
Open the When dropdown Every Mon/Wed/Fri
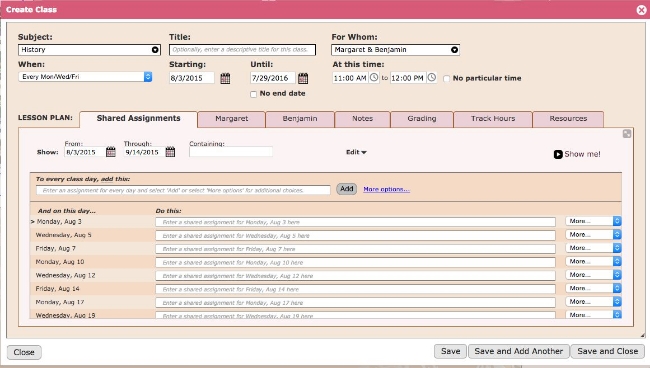click(x=85, y=77)
